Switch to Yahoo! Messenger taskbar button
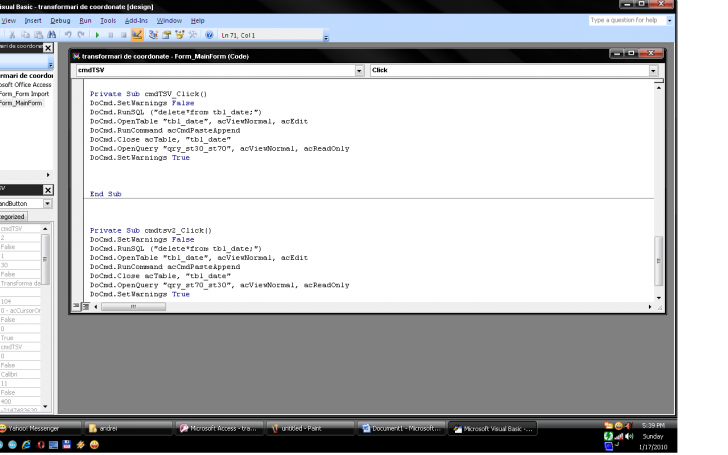728x455 pixels. [x=38, y=429]
